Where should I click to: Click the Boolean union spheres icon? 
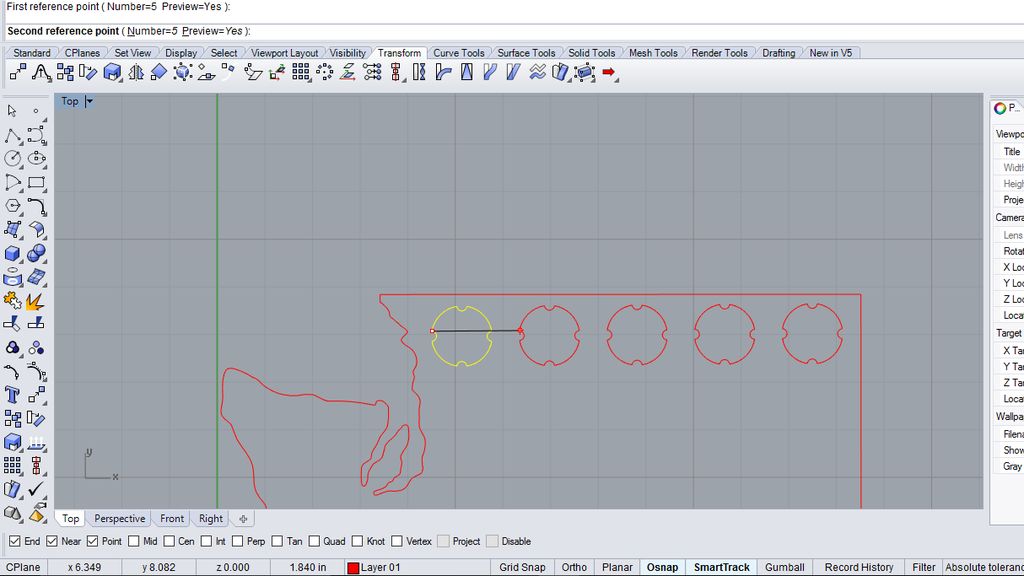coord(37,253)
